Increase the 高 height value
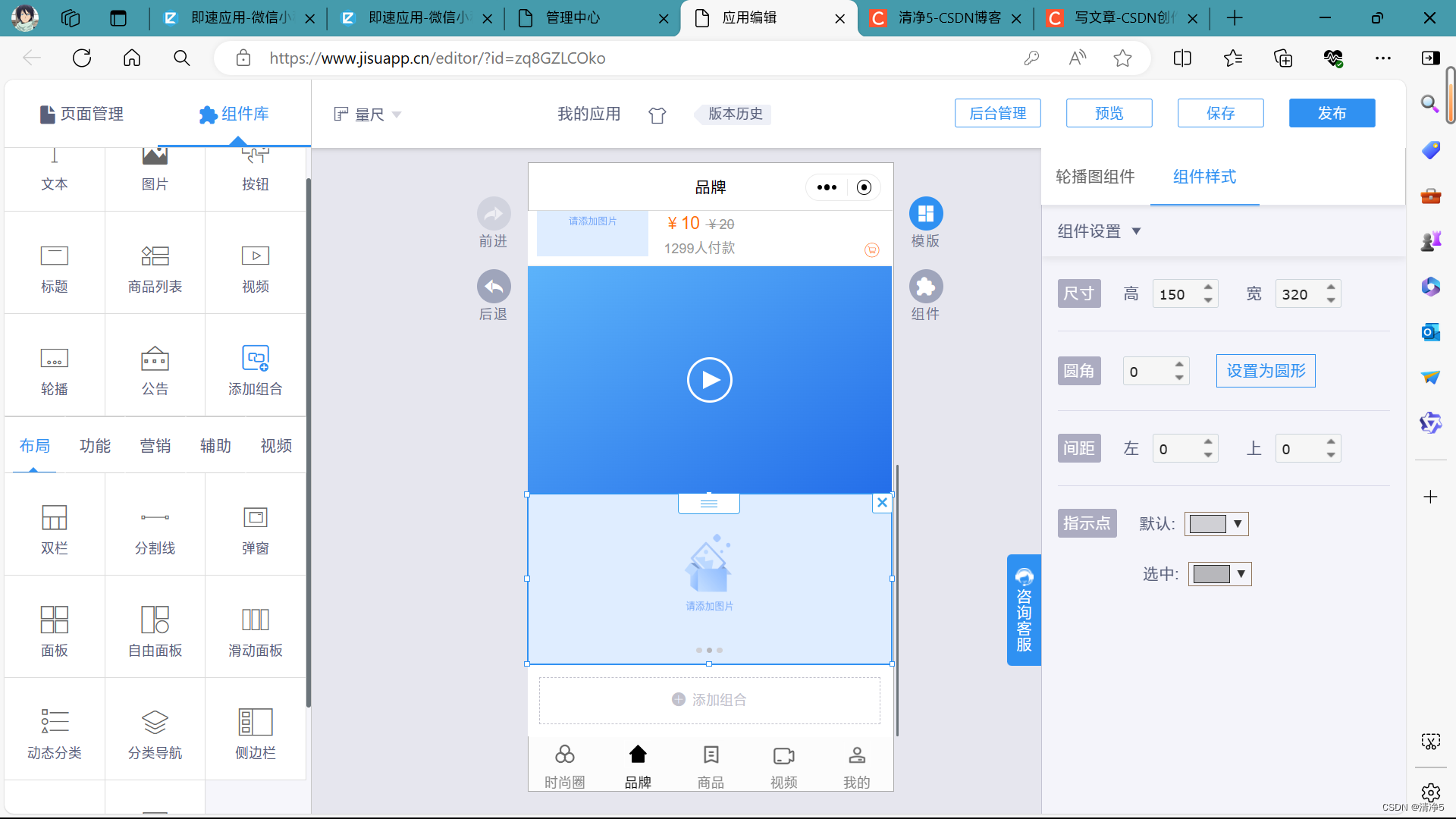1456x819 pixels. (1208, 287)
